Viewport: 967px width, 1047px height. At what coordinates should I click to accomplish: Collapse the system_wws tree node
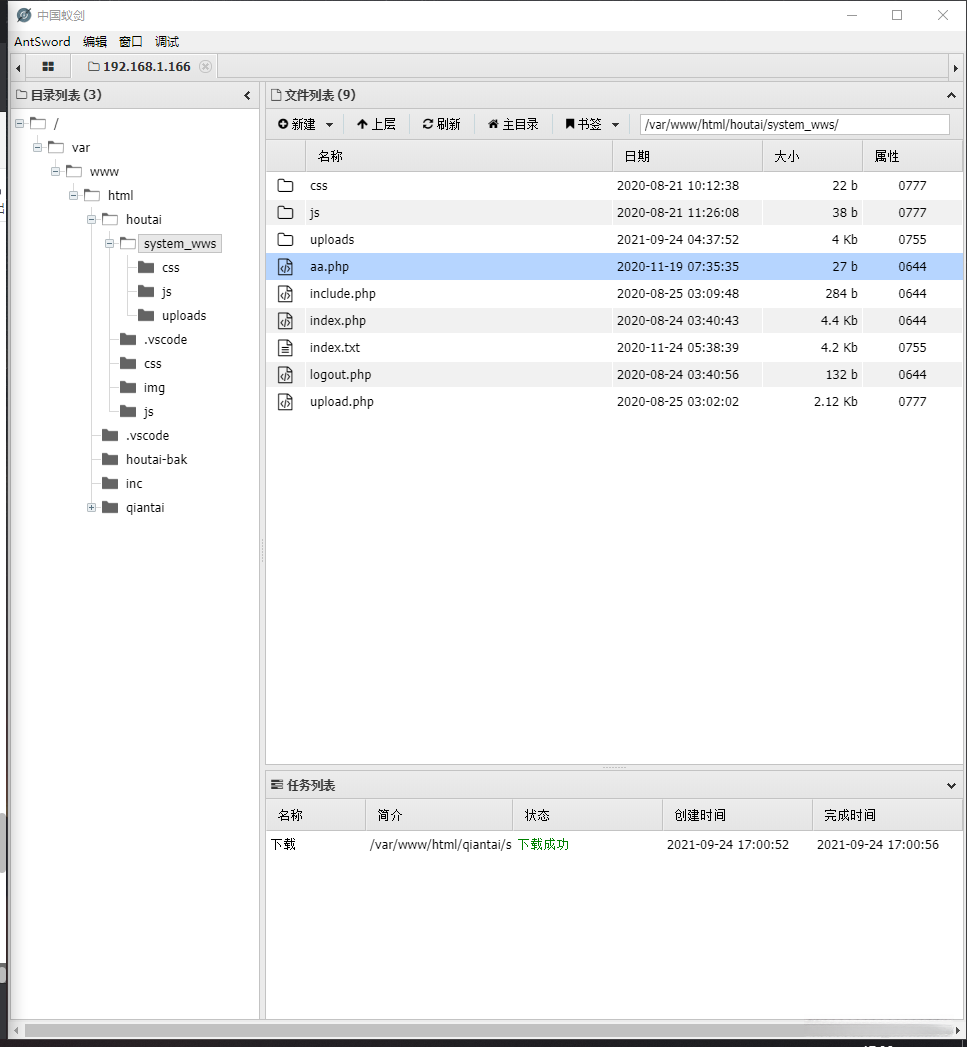click(110, 244)
